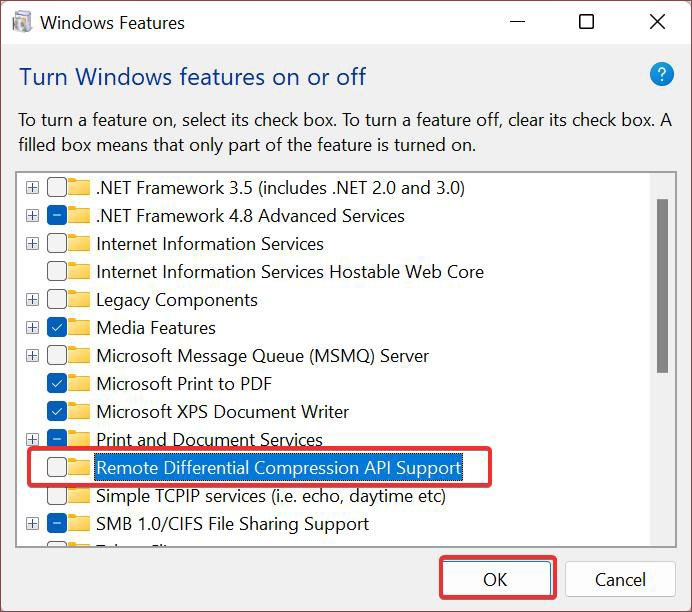Select Simple TCPIP services item
692x612 pixels.
coord(271,496)
